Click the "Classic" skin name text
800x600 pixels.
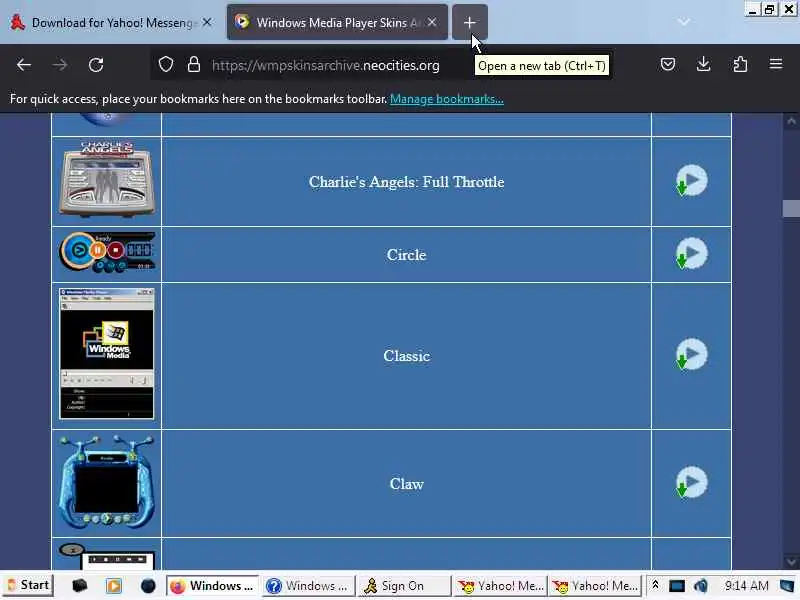coord(407,356)
